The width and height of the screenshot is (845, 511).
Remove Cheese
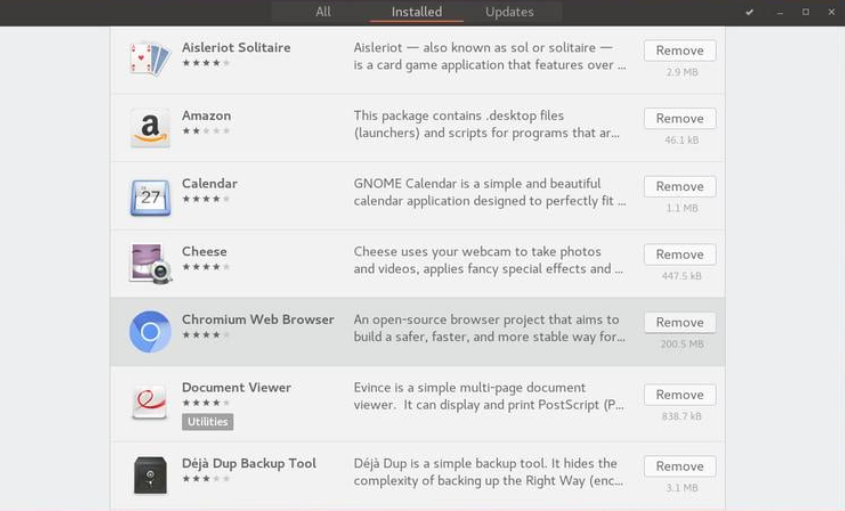[680, 254]
